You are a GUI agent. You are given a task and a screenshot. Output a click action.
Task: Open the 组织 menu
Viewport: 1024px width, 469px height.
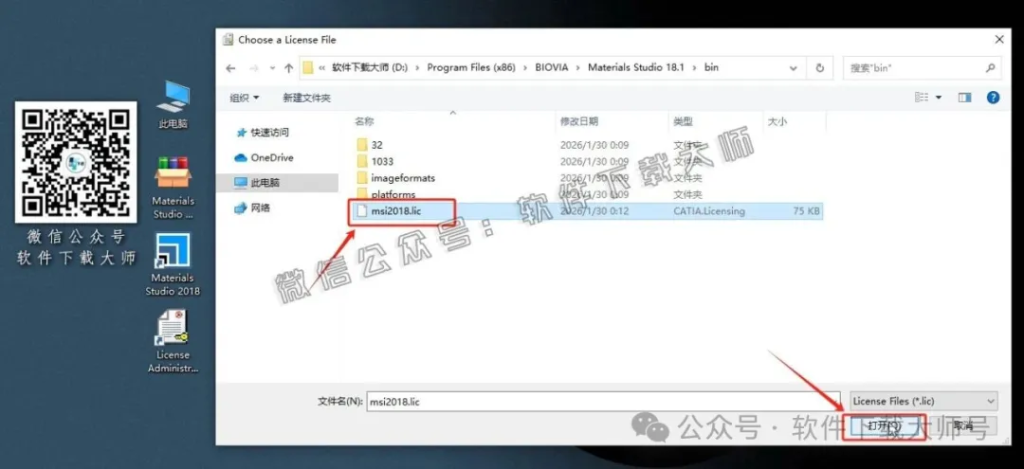(244, 98)
